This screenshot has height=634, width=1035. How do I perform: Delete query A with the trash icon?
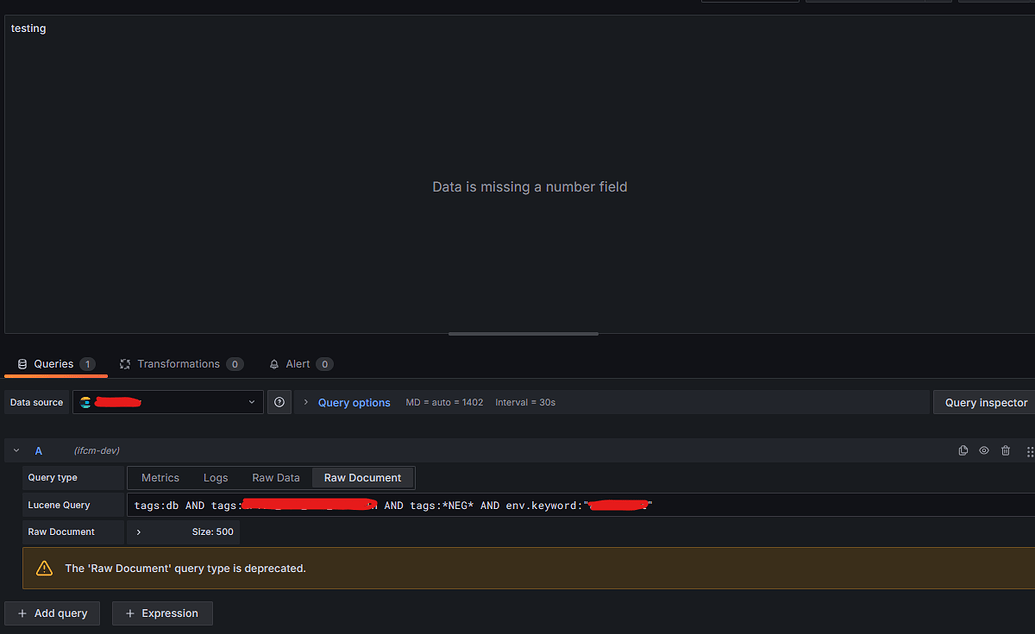1006,450
